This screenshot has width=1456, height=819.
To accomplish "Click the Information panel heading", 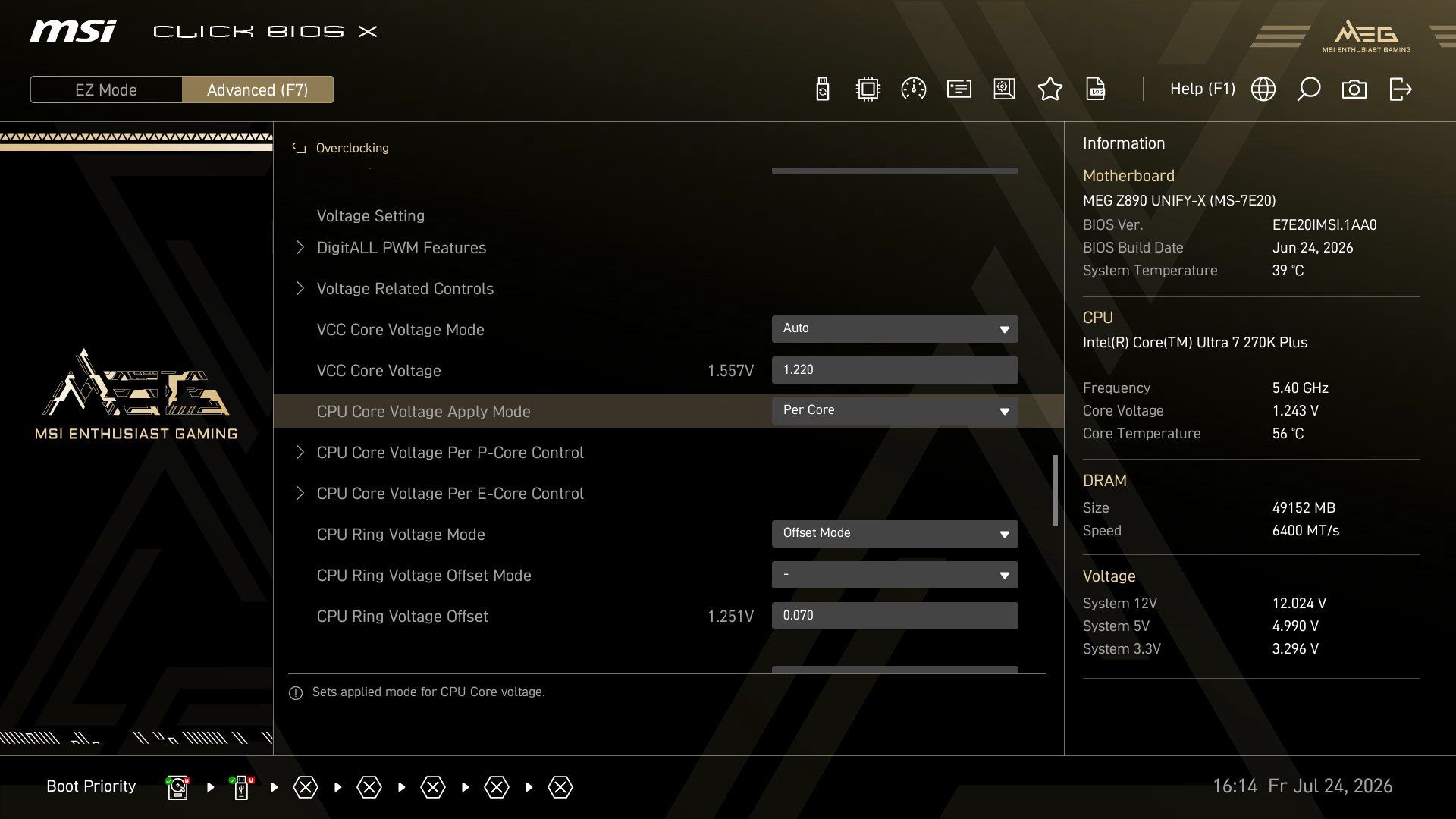I will (x=1123, y=143).
